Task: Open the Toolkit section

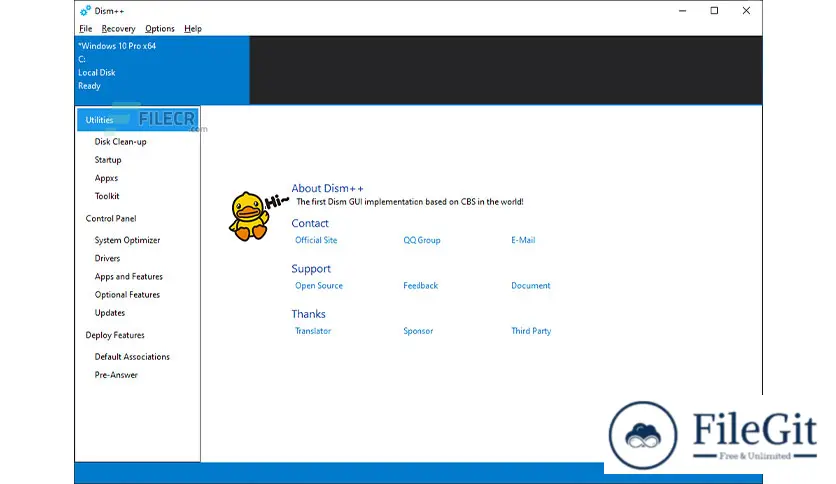Action: tap(107, 196)
